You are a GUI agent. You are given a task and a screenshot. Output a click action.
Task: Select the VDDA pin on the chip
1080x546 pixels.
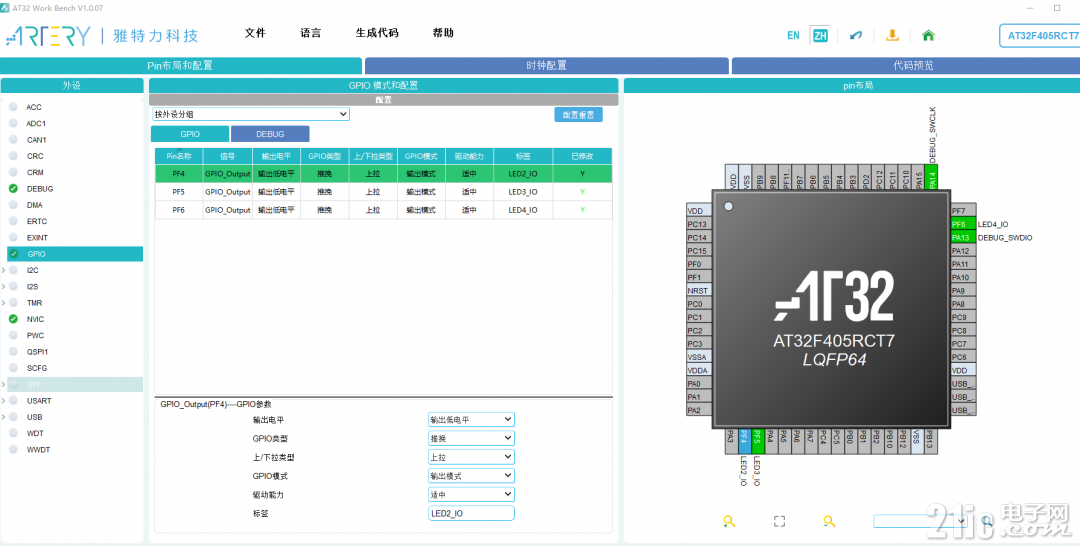(698, 370)
